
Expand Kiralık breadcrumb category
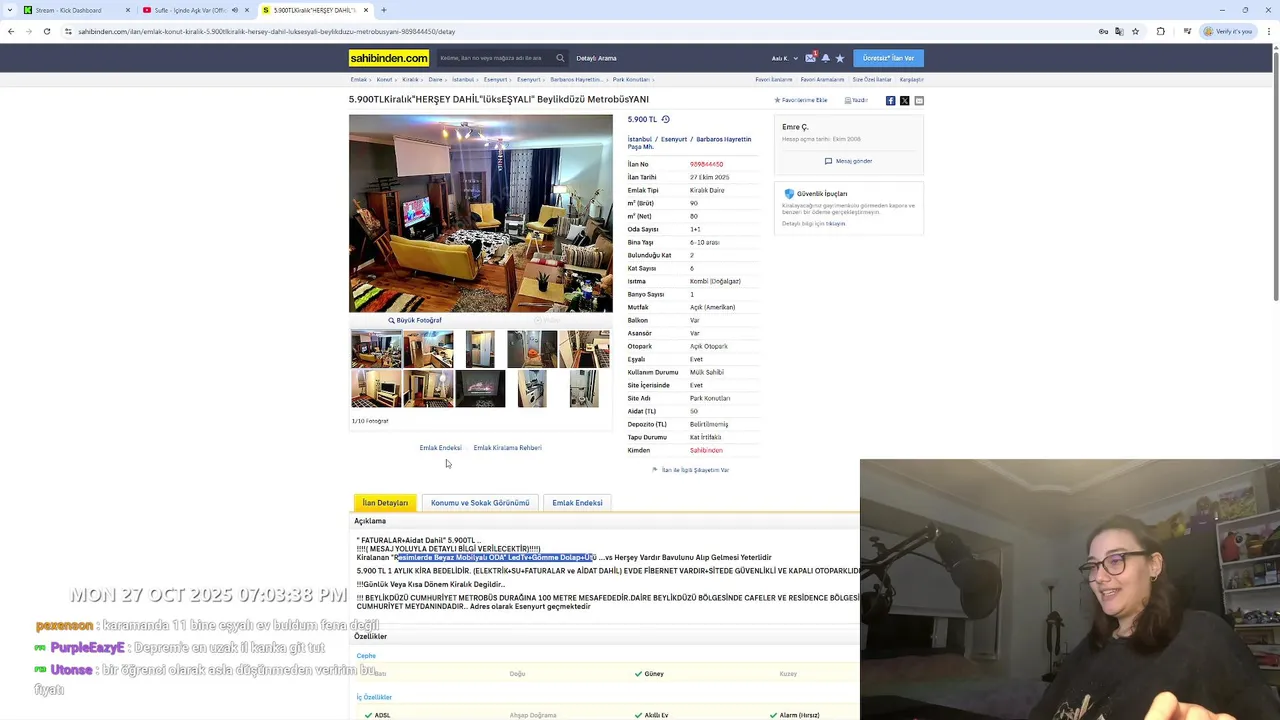click(x=412, y=80)
